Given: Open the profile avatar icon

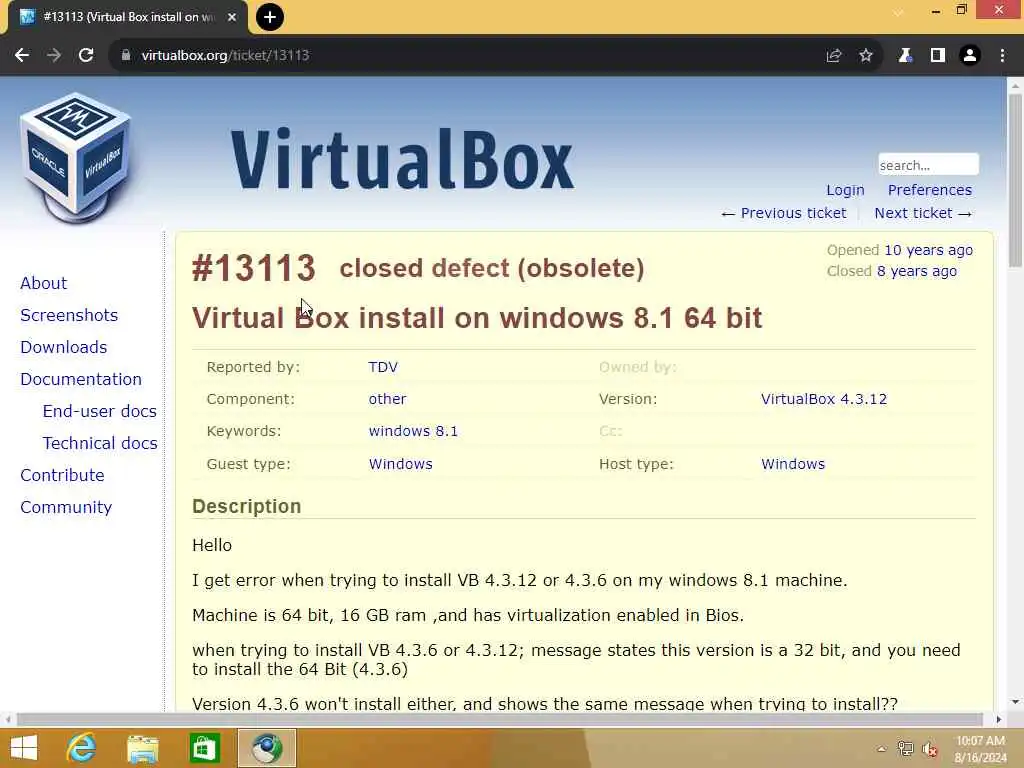Looking at the screenshot, I should tap(970, 56).
